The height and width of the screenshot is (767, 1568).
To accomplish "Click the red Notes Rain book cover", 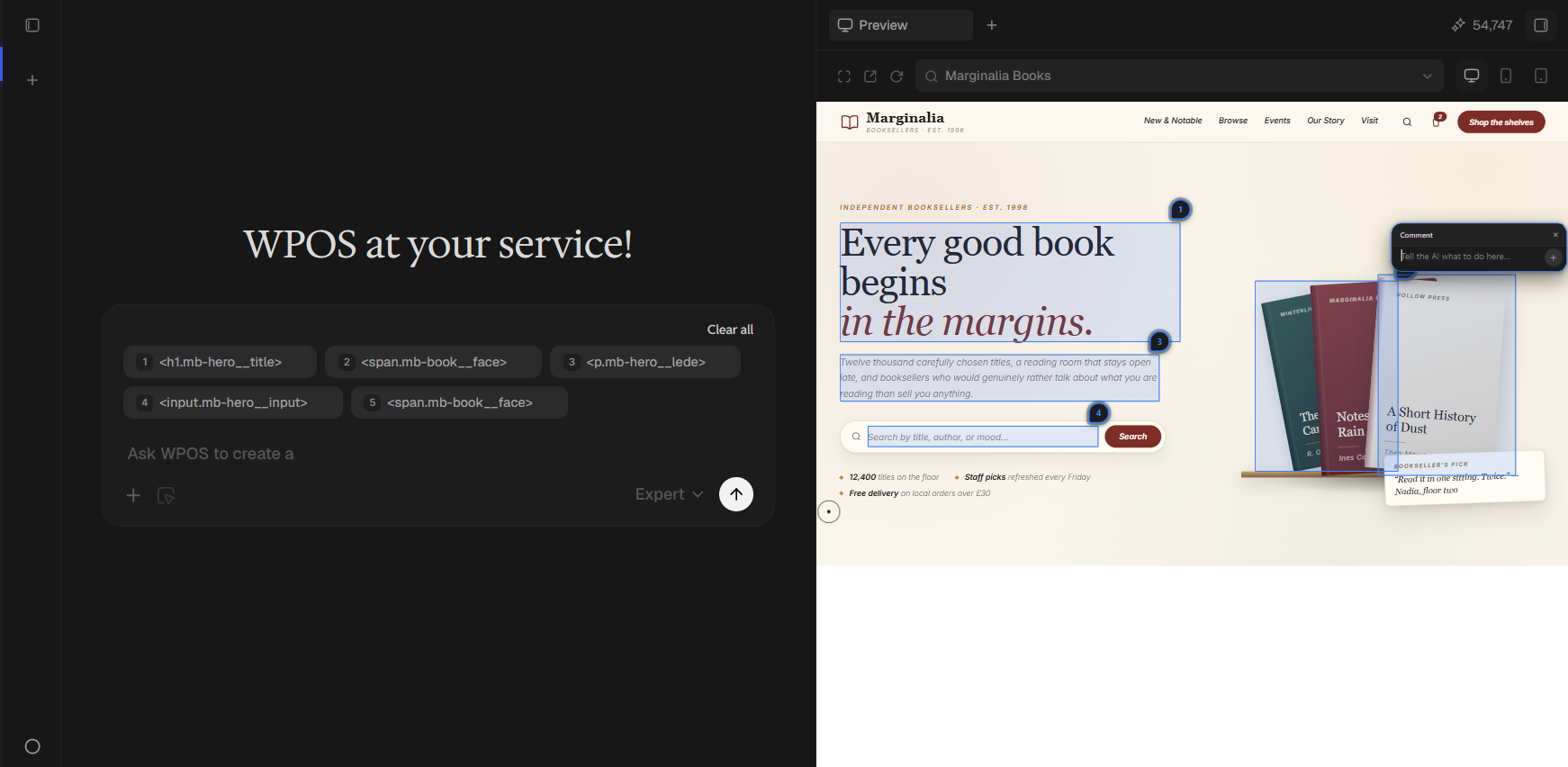I will click(x=1343, y=378).
